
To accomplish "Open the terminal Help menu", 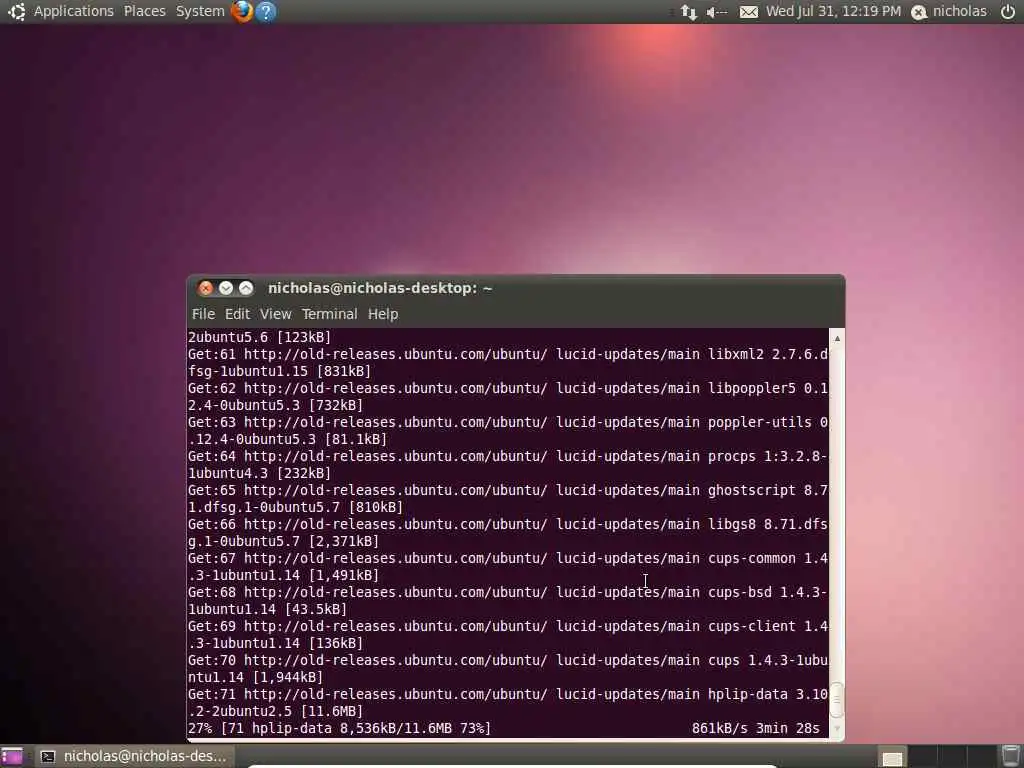I will pyautogui.click(x=383, y=314).
